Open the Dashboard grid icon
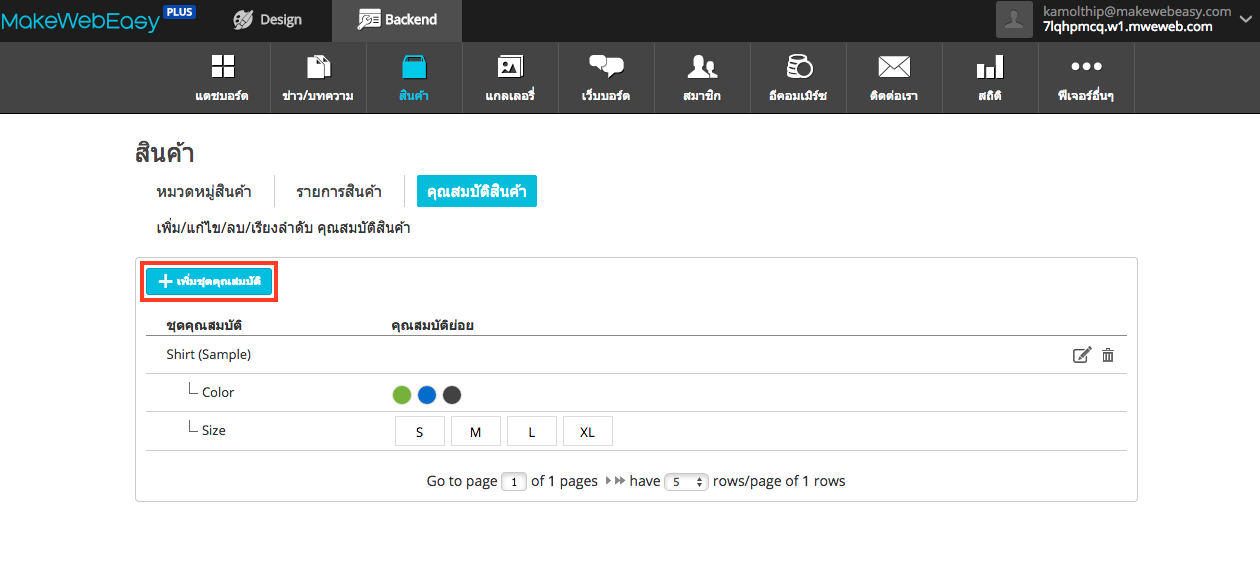Image resolution: width=1260 pixels, height=571 pixels. point(222,68)
